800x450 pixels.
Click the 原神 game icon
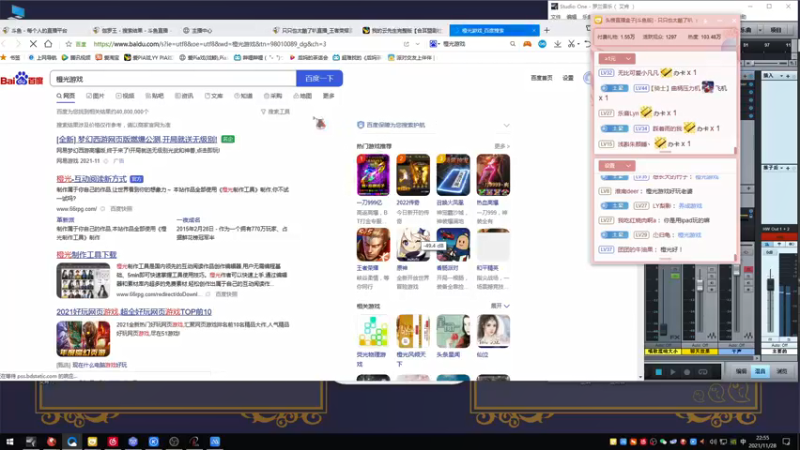(413, 245)
